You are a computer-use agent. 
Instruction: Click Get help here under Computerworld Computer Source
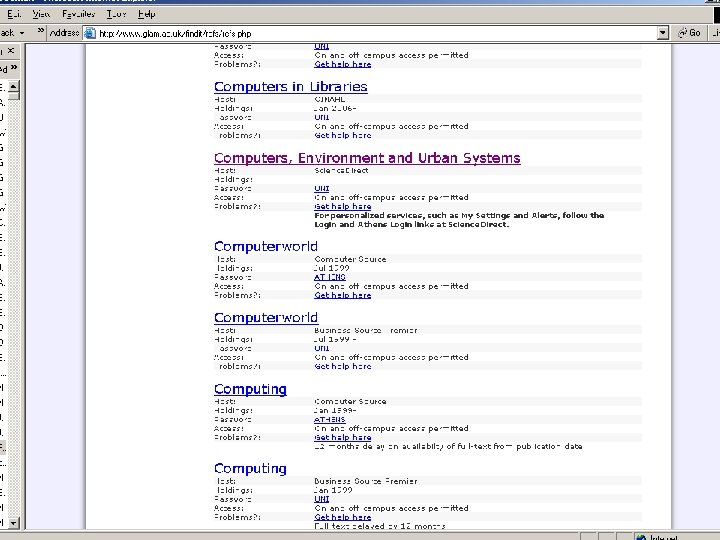pos(343,295)
